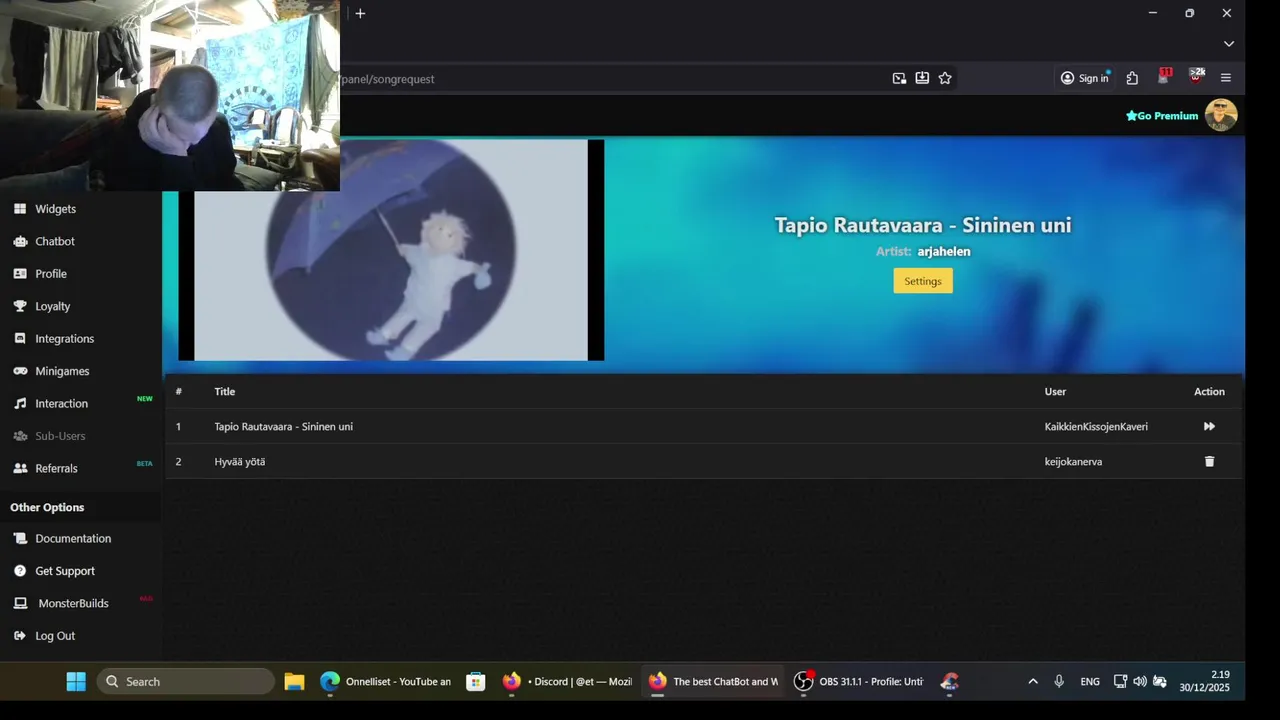Switch to Firefox Discord window
Screen dimensions: 1280x720
(x=567, y=681)
